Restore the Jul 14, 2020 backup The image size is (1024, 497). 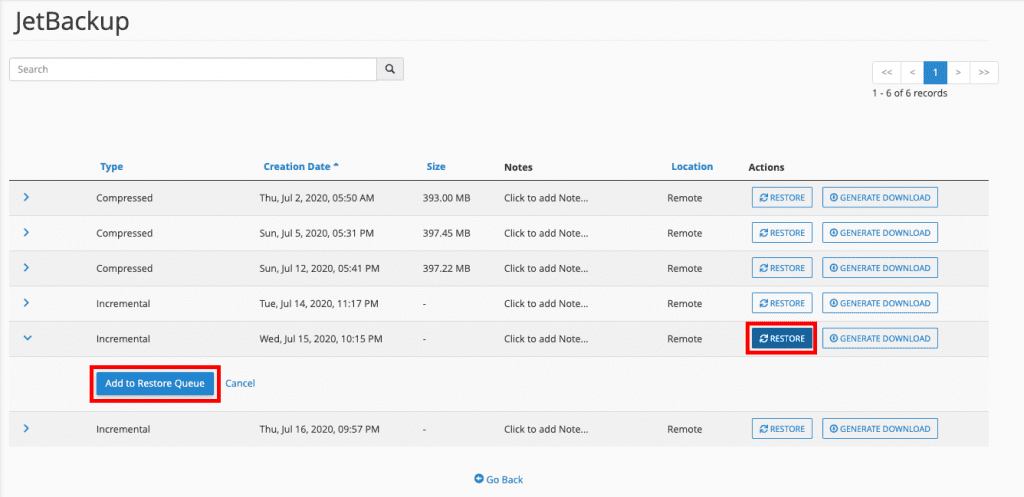(782, 303)
